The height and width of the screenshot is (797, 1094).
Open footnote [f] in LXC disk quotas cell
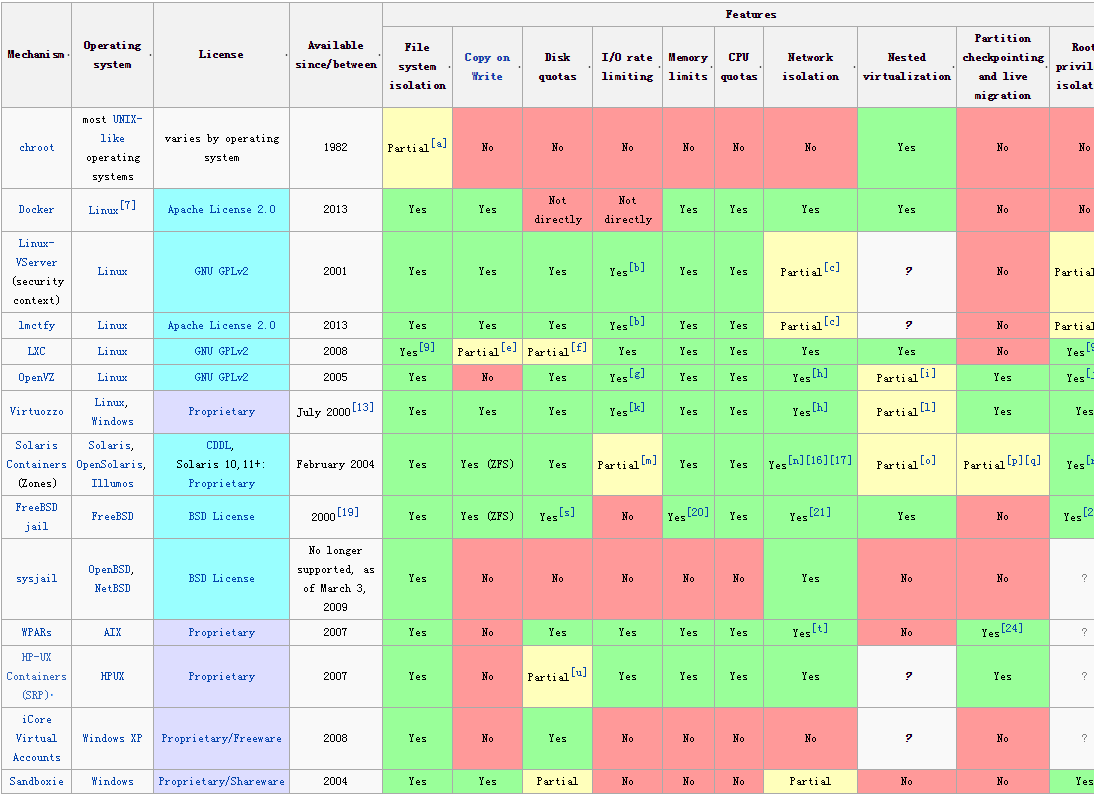tap(578, 347)
